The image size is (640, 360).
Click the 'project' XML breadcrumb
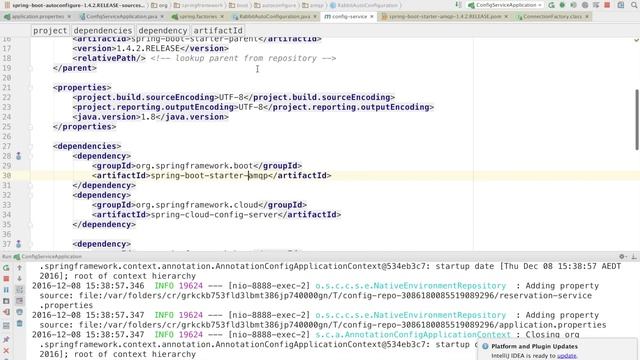[50, 31]
